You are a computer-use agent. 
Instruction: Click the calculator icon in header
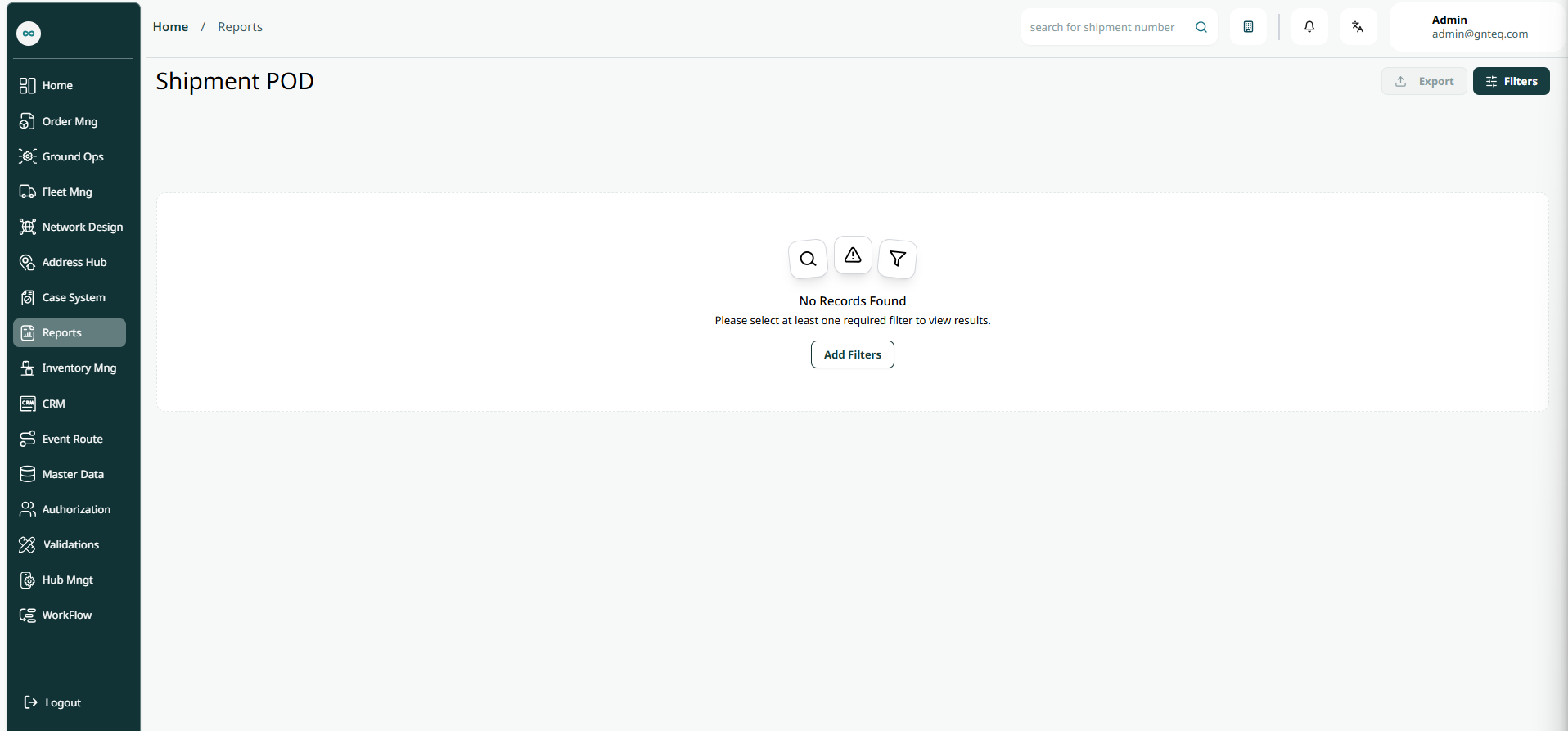tap(1248, 27)
